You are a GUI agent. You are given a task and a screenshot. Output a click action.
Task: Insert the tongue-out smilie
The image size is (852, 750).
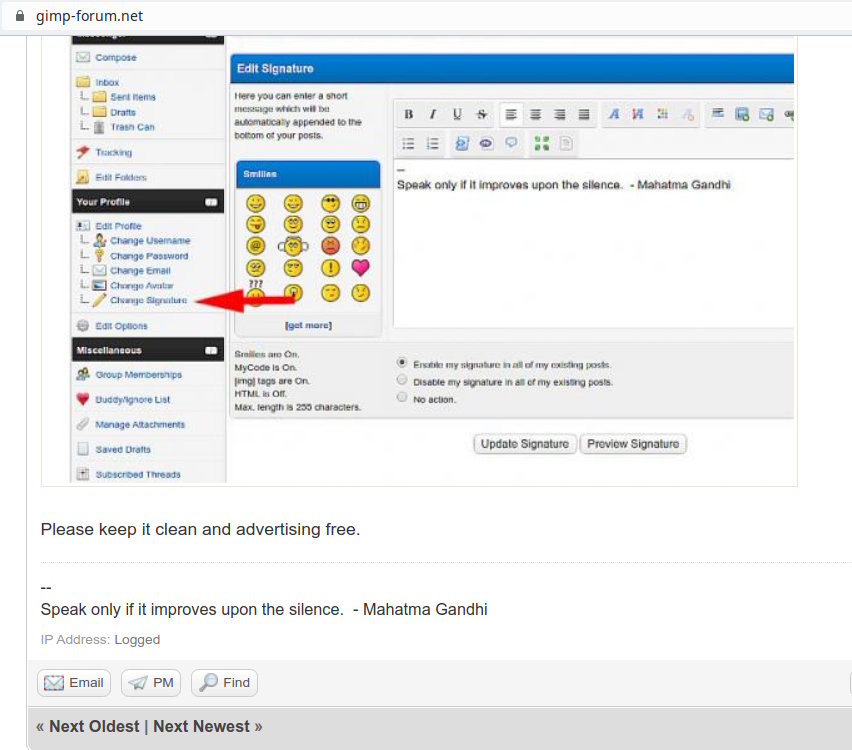[255, 224]
